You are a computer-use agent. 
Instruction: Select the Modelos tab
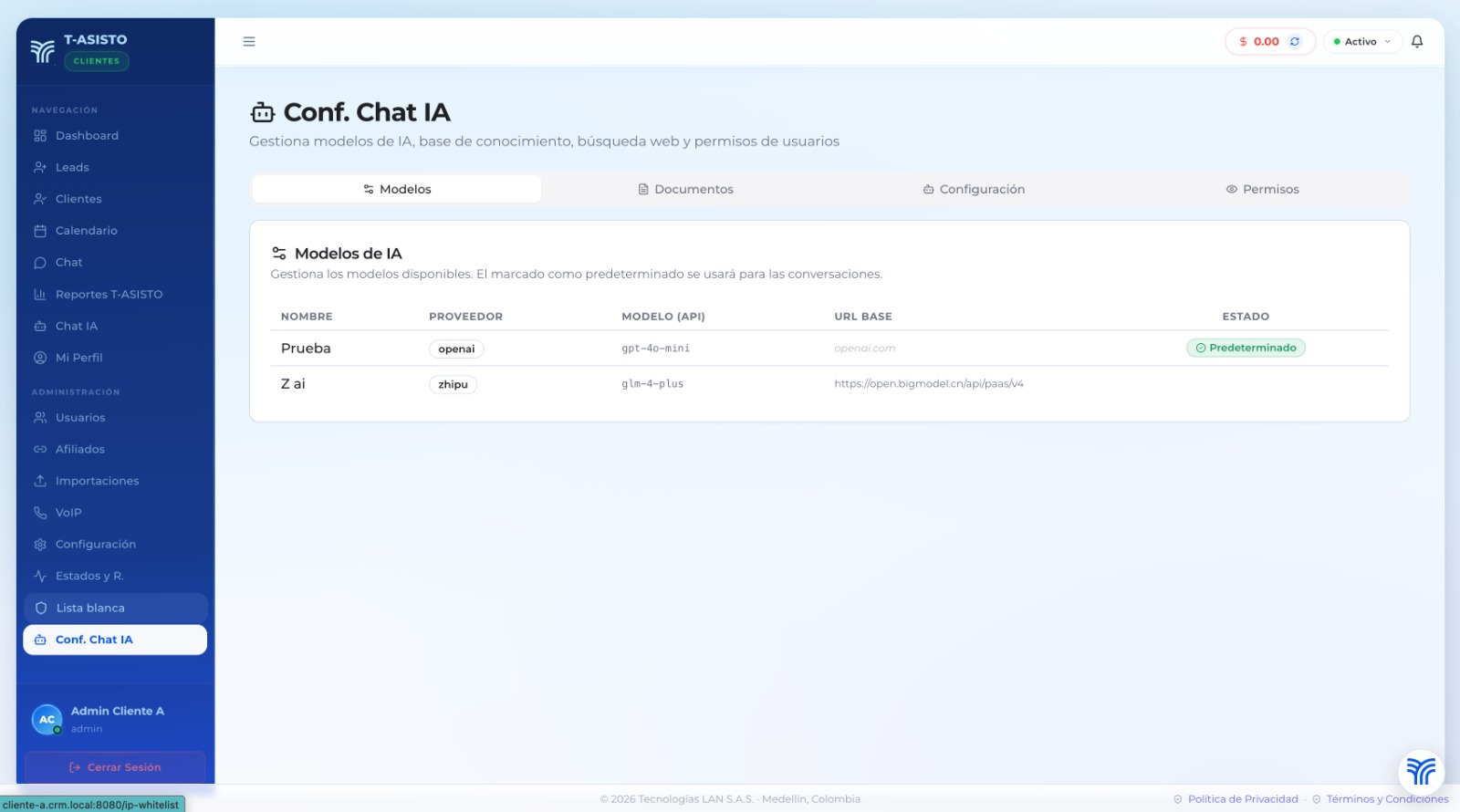(397, 189)
